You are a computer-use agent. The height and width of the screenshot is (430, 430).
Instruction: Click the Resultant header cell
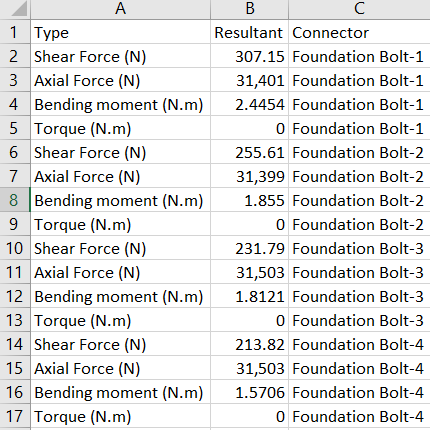(249, 32)
